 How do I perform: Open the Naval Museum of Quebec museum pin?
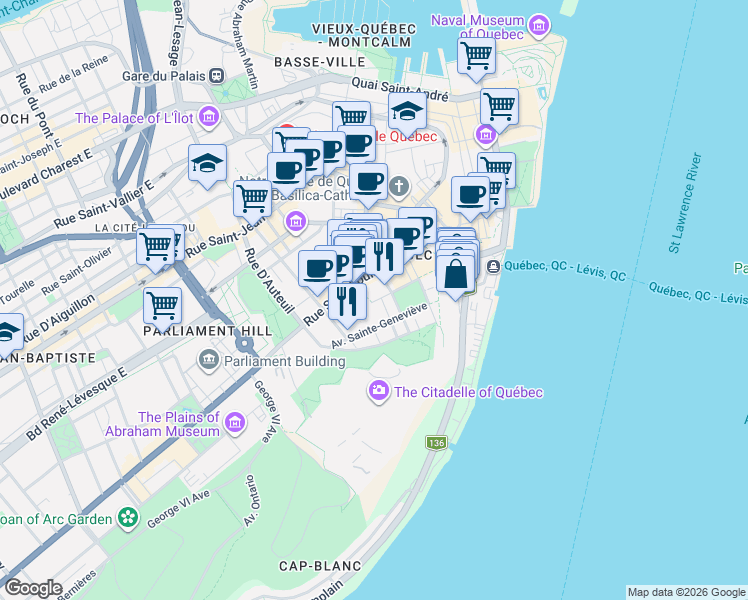click(x=539, y=25)
